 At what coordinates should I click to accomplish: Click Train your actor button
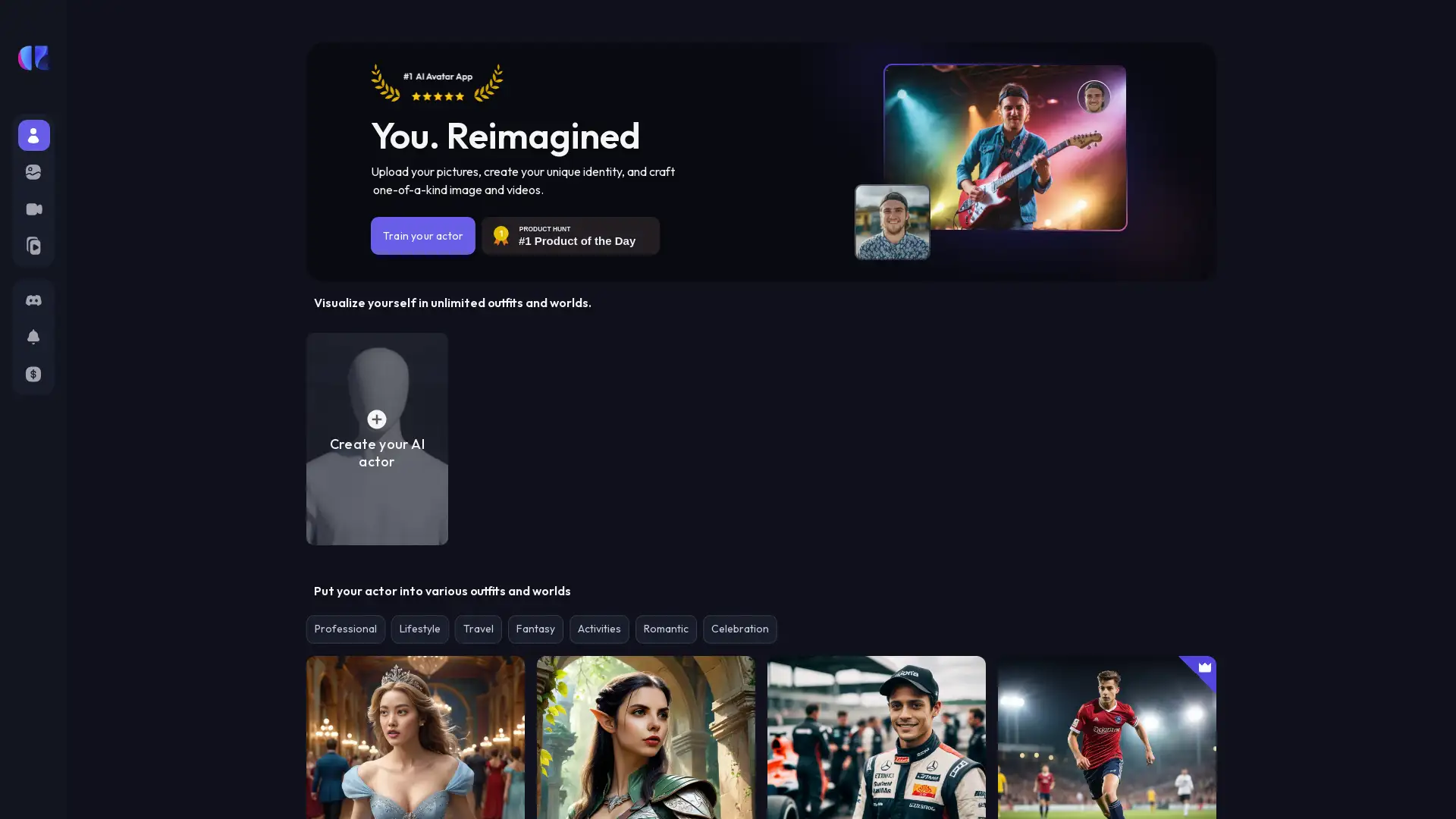click(422, 236)
